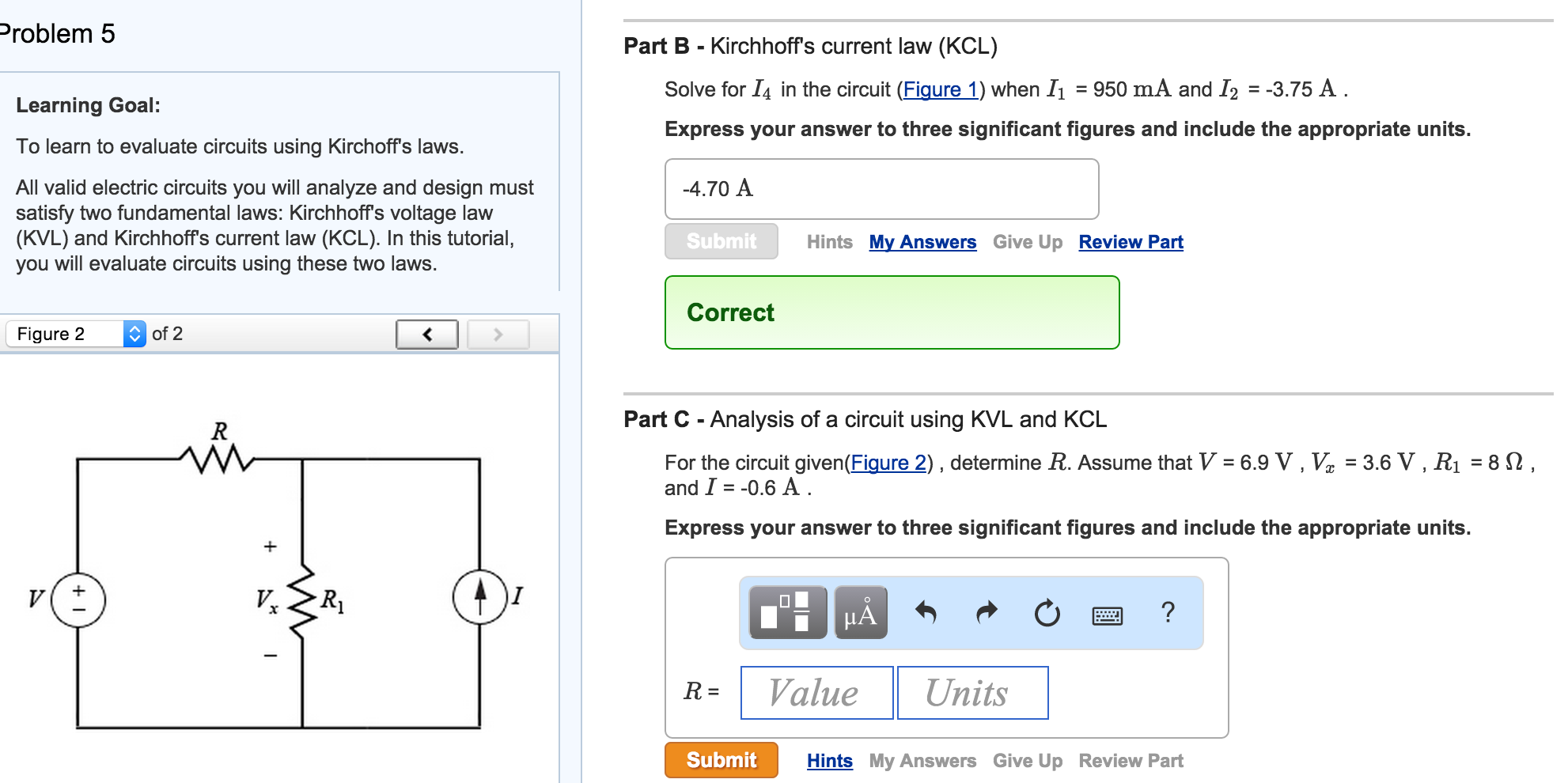The image size is (1568, 783).
Task: Click the up stepper on figure selector
Action: pyautogui.click(x=133, y=328)
